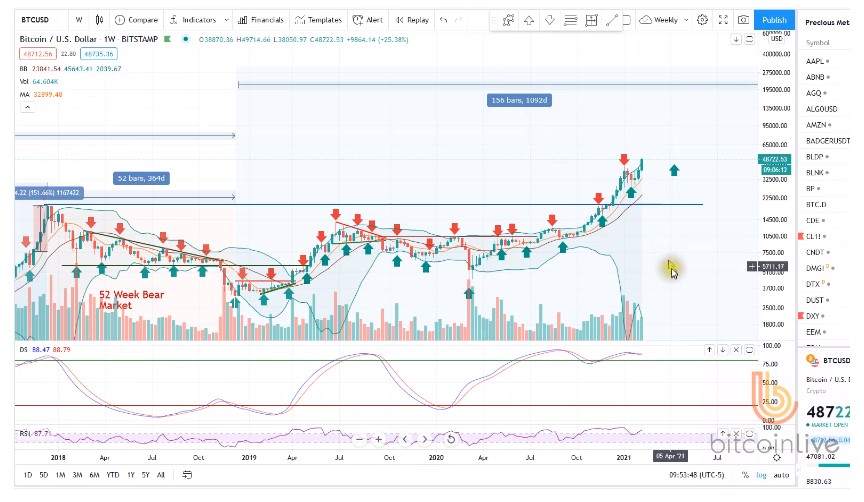This screenshot has width=864, height=502.
Task: Select the YTD time range
Action: click(x=113, y=474)
